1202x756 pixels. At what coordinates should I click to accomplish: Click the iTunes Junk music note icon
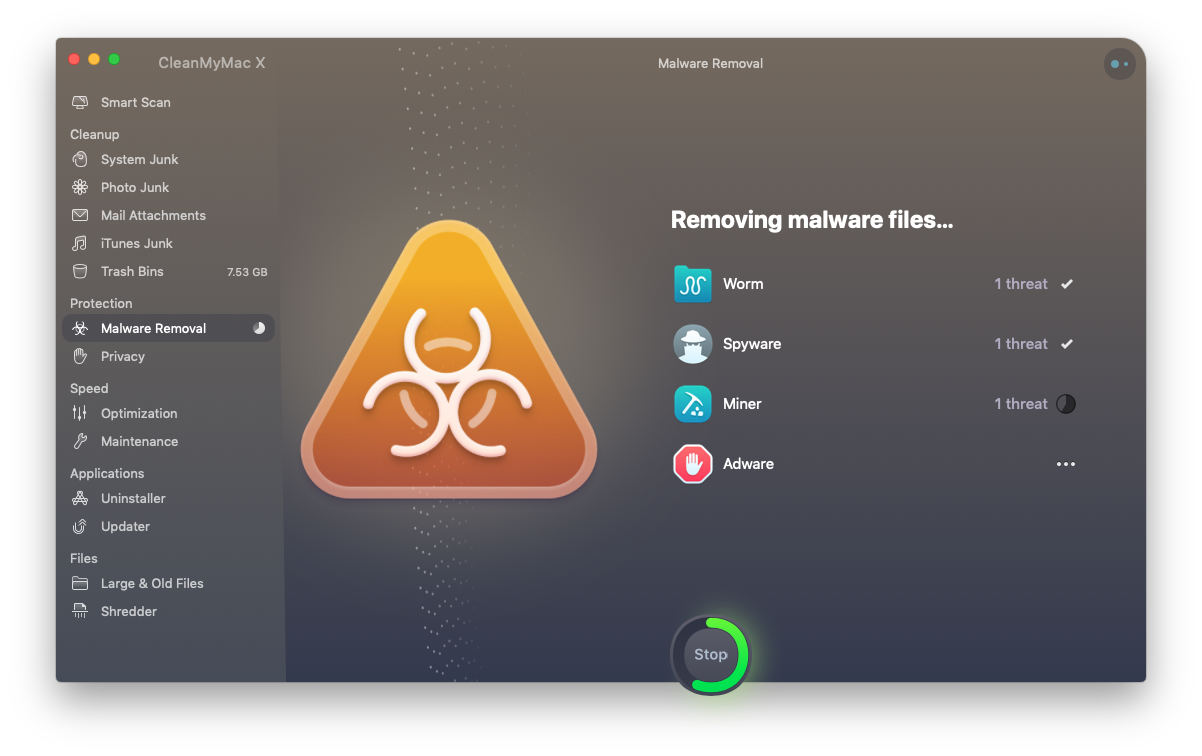(x=80, y=244)
